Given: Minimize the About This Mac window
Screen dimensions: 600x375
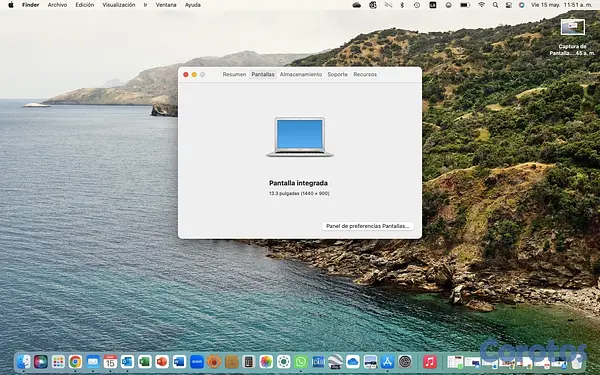Looking at the screenshot, I should coord(194,75).
